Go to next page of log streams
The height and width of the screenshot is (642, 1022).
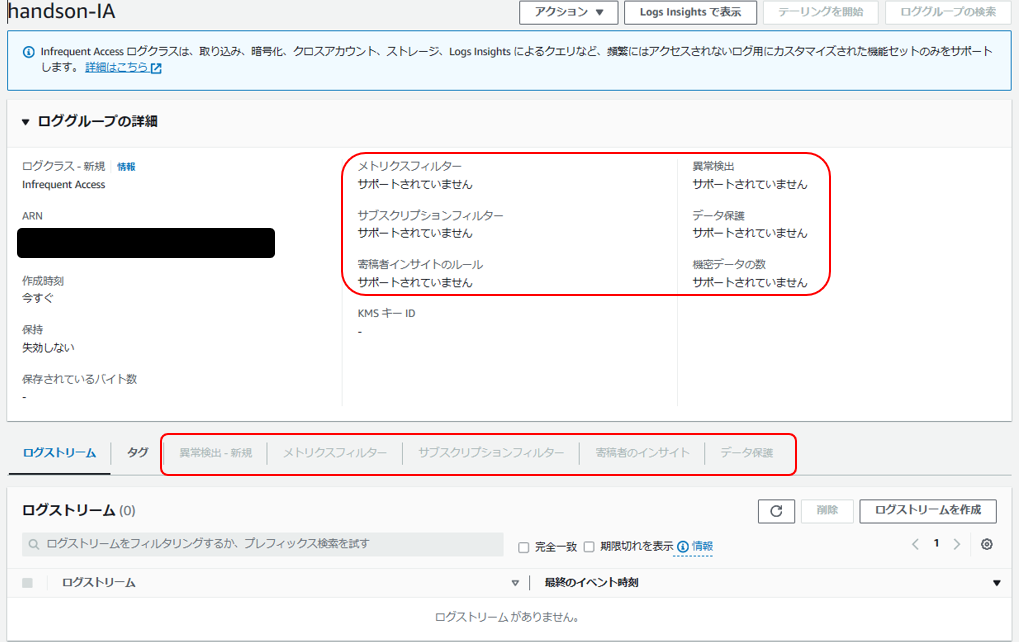coord(957,544)
